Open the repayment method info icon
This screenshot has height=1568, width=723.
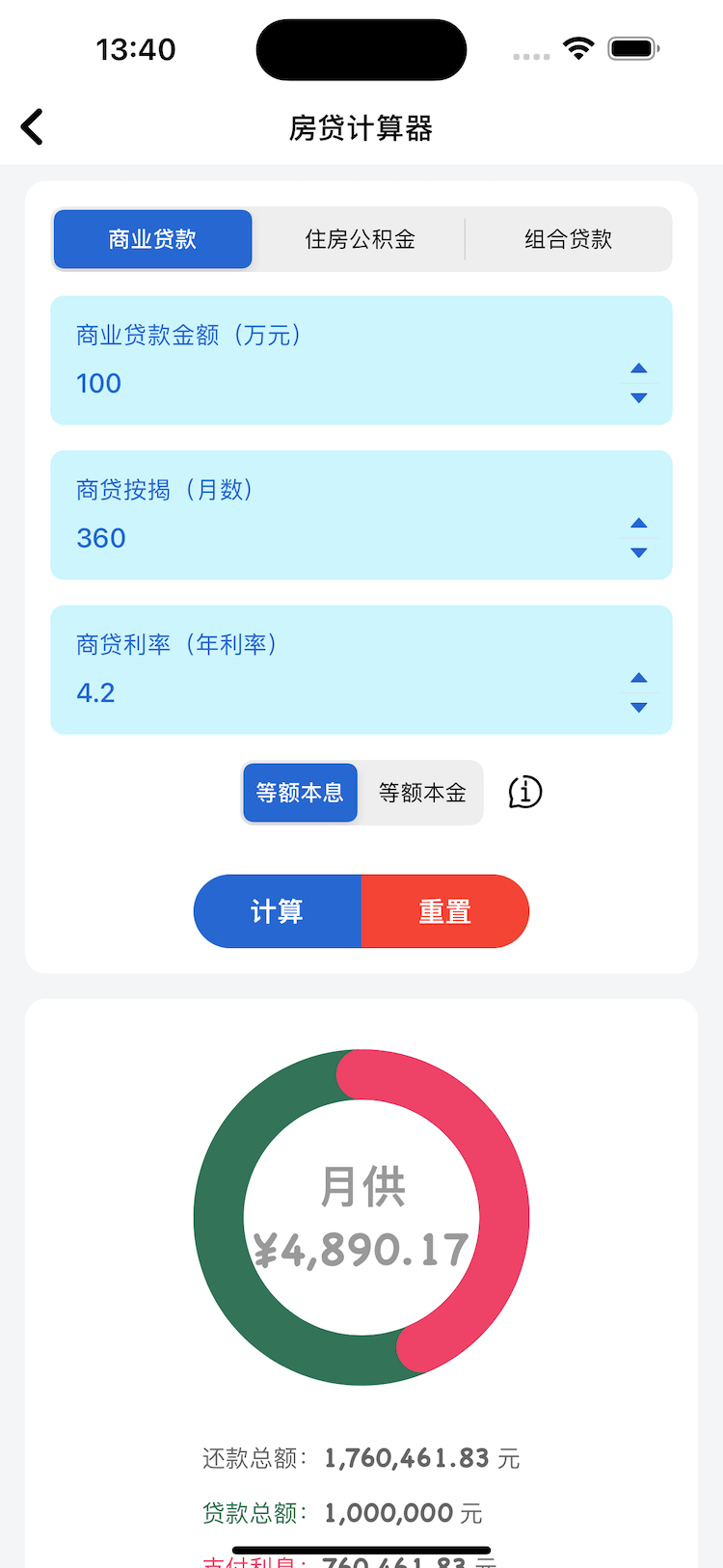524,793
